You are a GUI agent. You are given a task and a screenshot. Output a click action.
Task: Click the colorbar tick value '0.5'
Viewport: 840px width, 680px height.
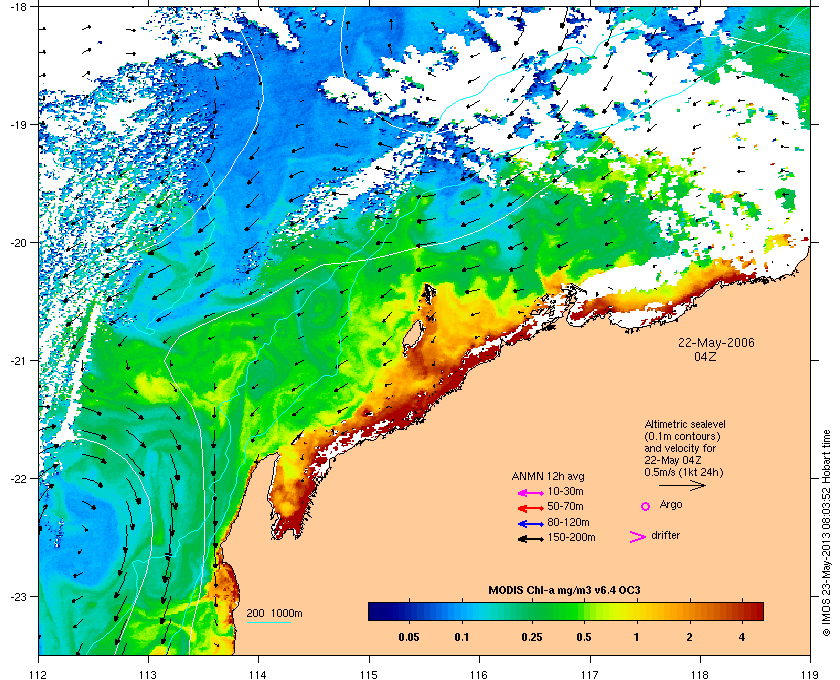pyautogui.click(x=584, y=638)
